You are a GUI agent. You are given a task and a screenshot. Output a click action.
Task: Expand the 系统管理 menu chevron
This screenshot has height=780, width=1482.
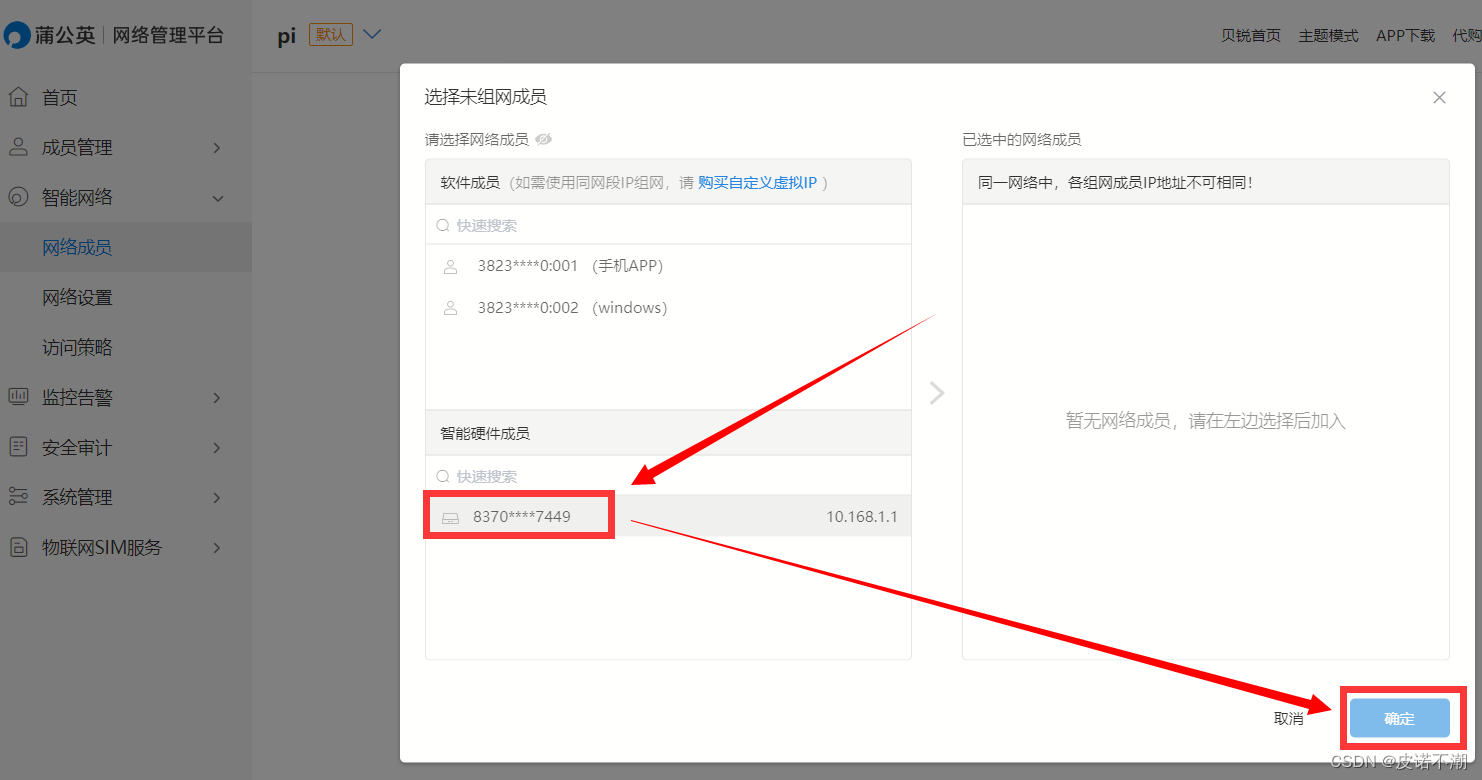click(x=217, y=498)
